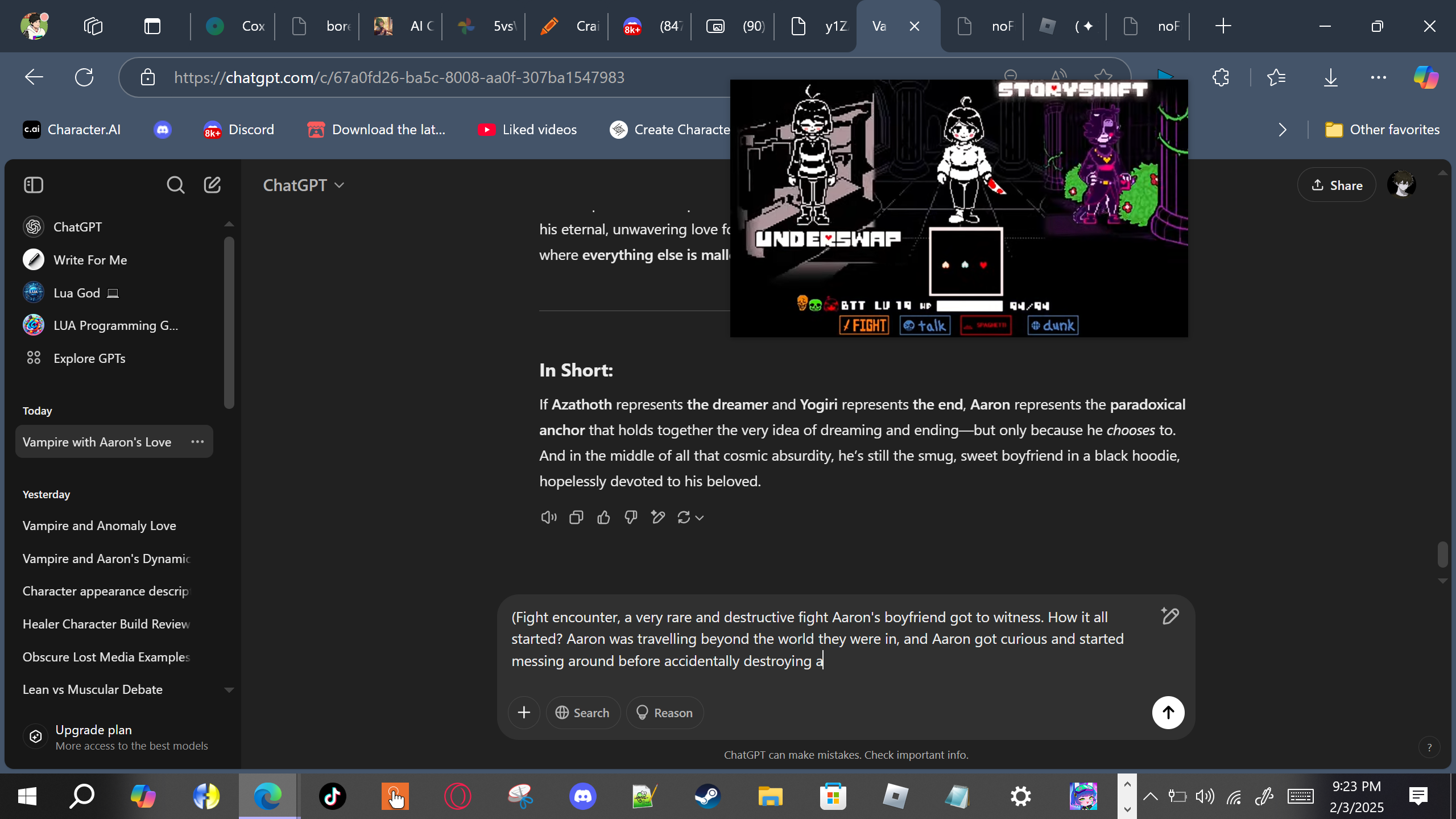Toggle the Reason option
Viewport: 1456px width, 819px height.
coord(665,712)
